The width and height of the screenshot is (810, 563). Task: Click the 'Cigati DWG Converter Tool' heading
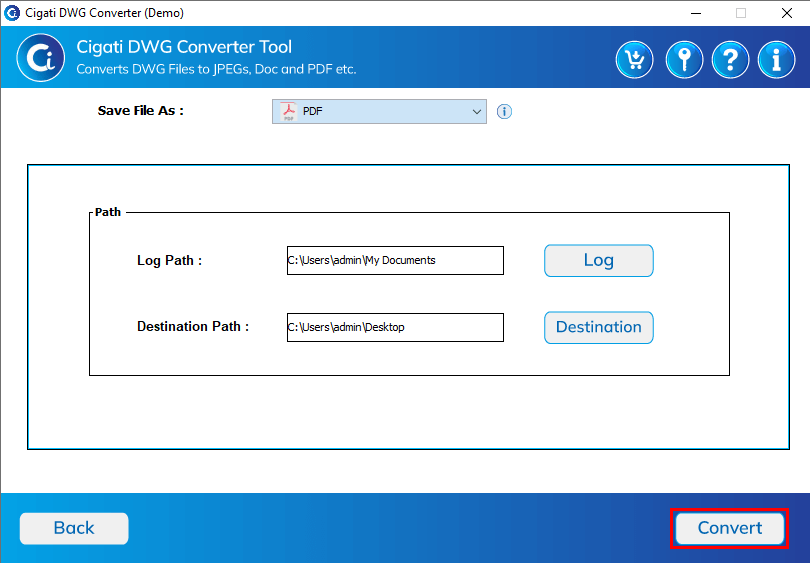(184, 47)
